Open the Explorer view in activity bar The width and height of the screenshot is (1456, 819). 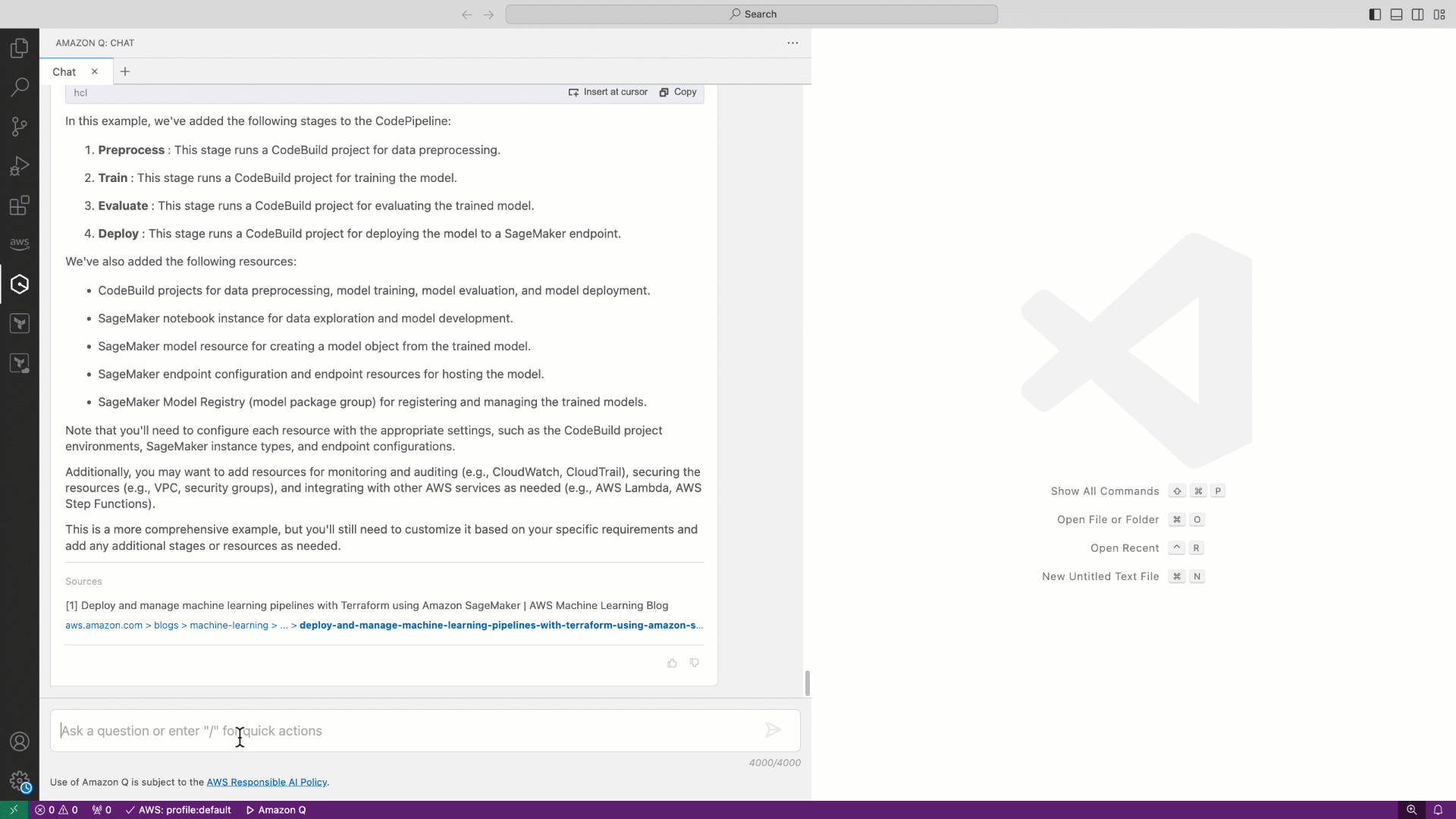coord(20,49)
